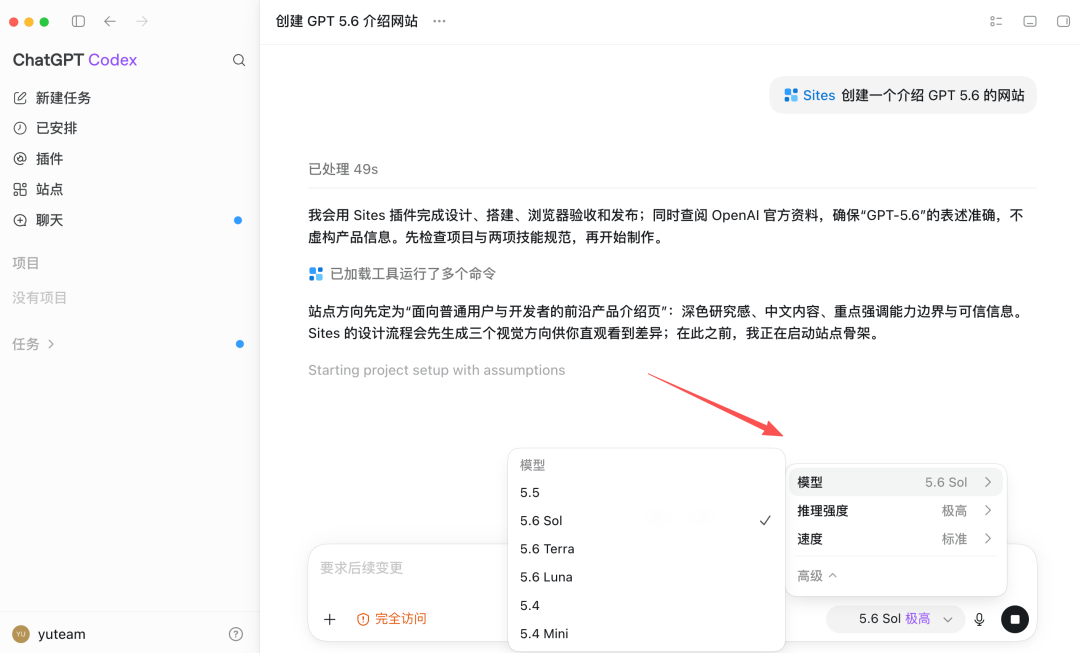Click the Sites link in the user message
Image resolution: width=1080 pixels, height=653 pixels.
tap(819, 95)
